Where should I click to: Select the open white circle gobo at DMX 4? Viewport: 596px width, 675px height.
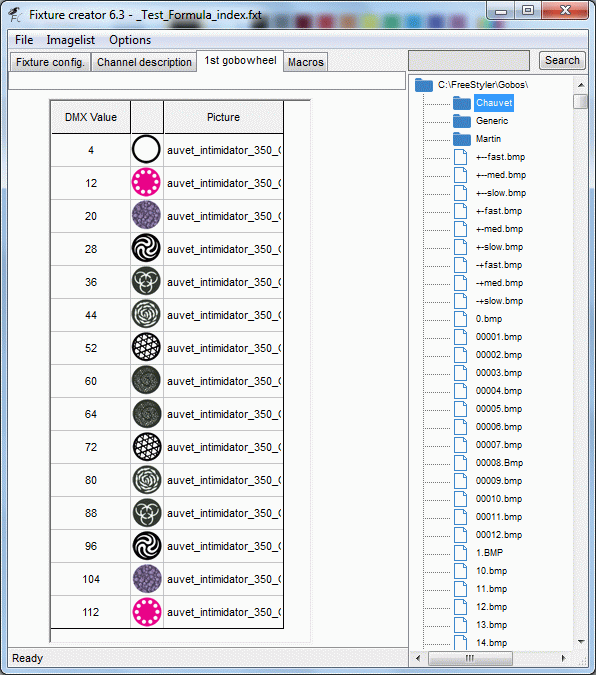click(146, 150)
